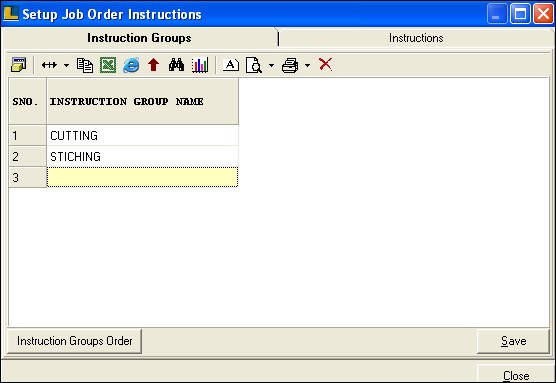Click the print preview magnifier icon

pyautogui.click(x=254, y=65)
